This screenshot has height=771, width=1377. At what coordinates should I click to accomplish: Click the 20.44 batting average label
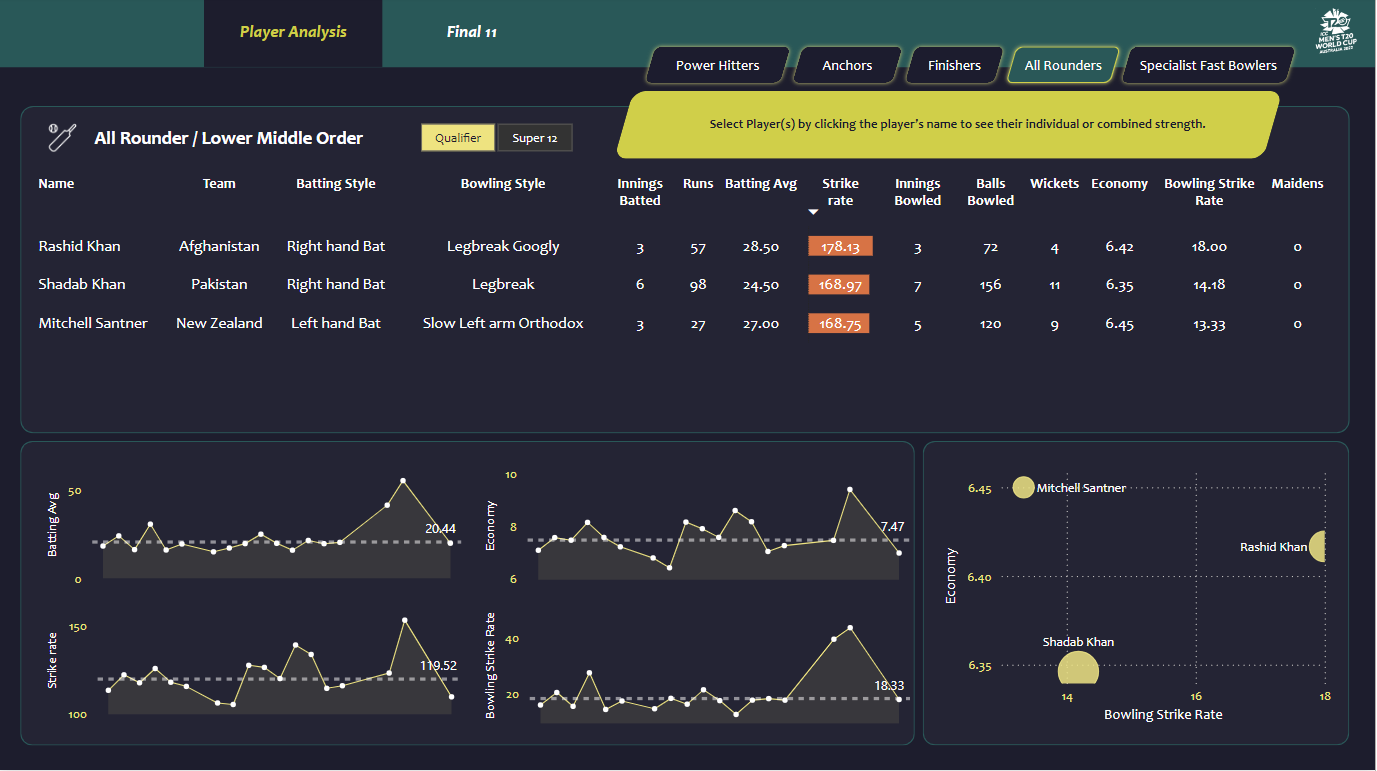point(440,529)
